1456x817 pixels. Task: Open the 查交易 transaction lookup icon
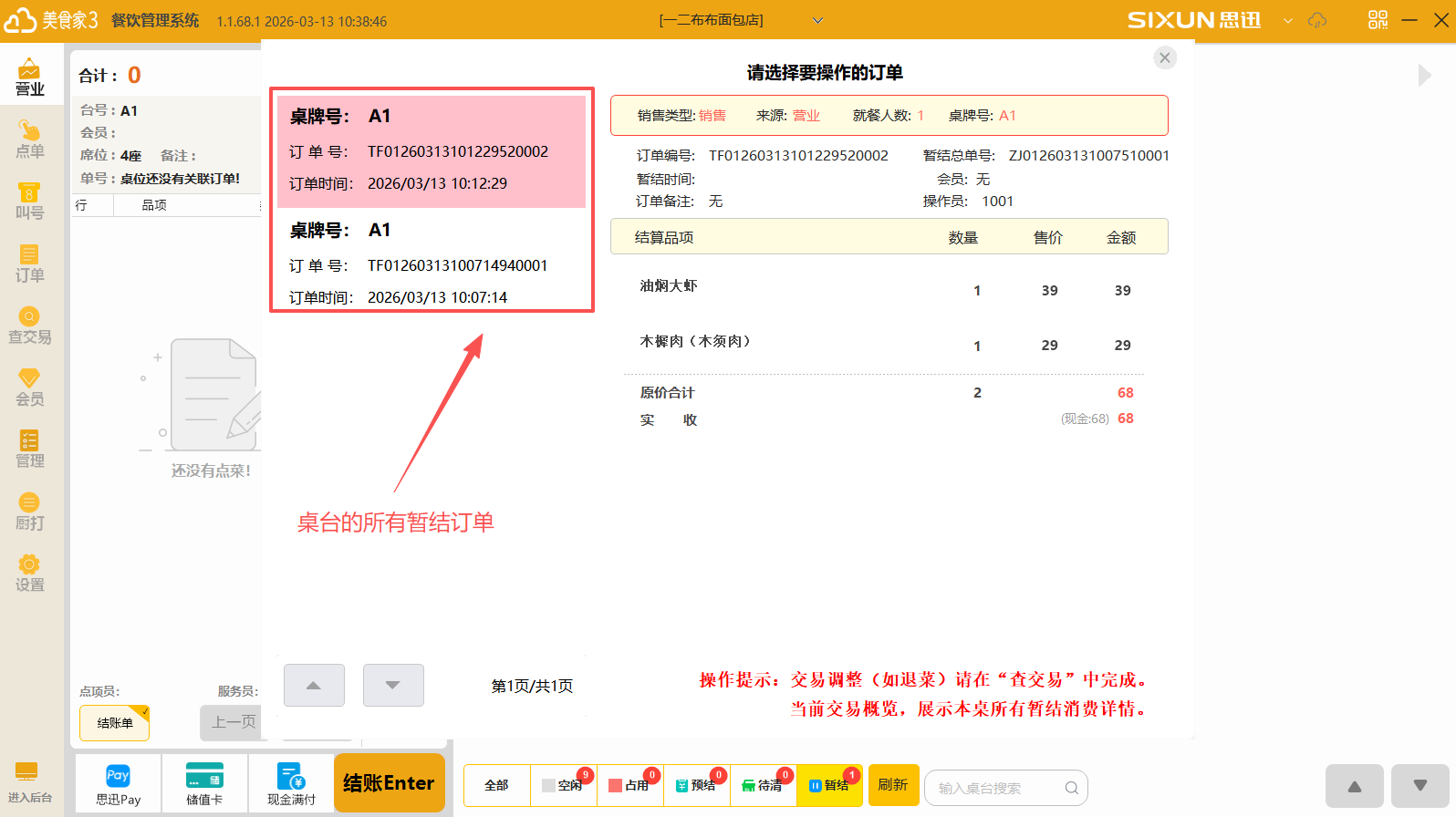tap(29, 326)
